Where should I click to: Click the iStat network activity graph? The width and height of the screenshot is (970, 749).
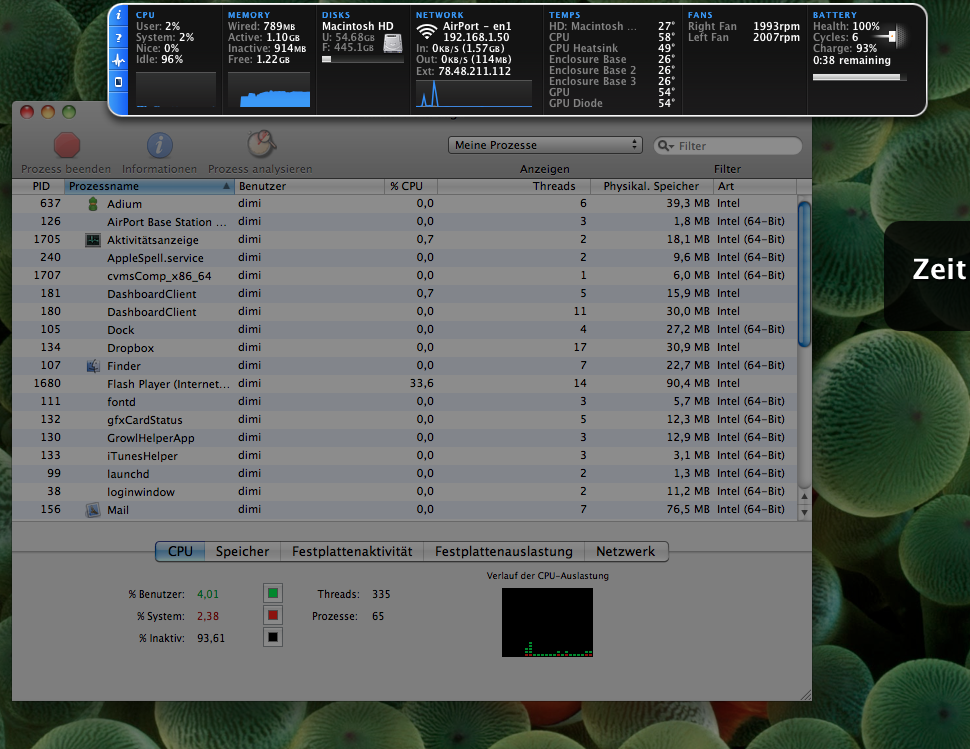[474, 93]
